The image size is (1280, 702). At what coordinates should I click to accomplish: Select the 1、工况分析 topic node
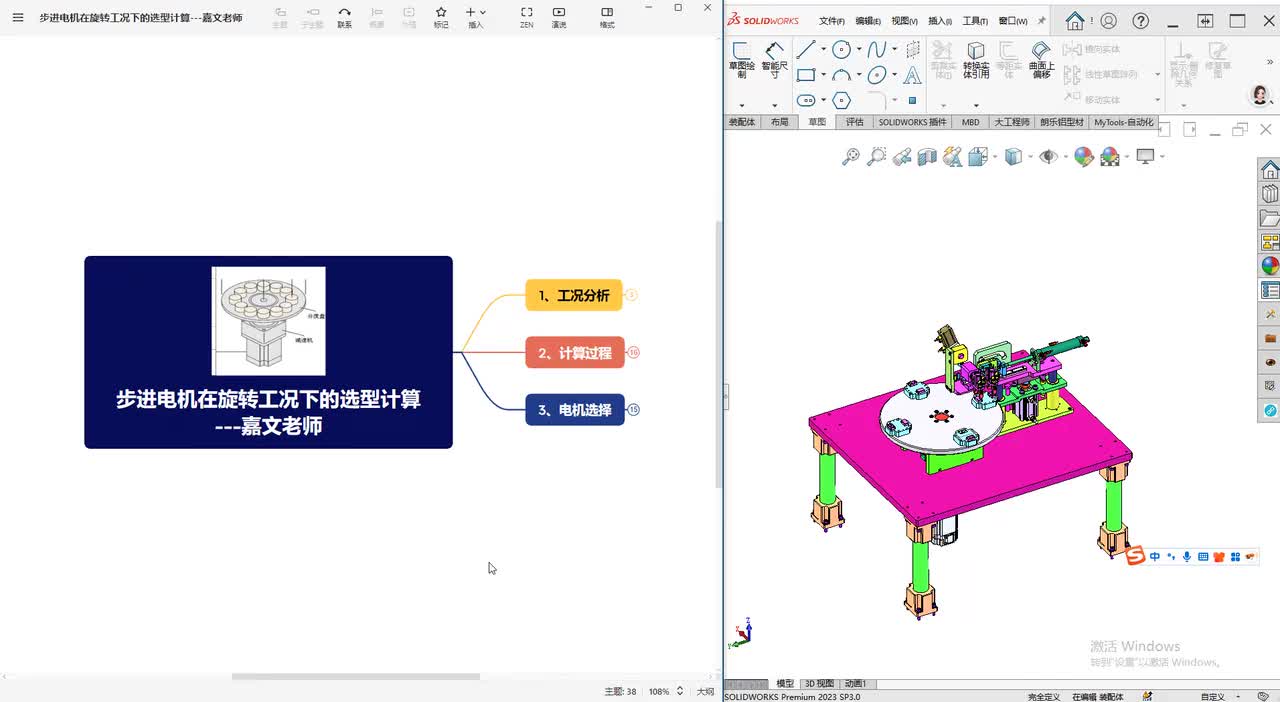[x=574, y=295]
